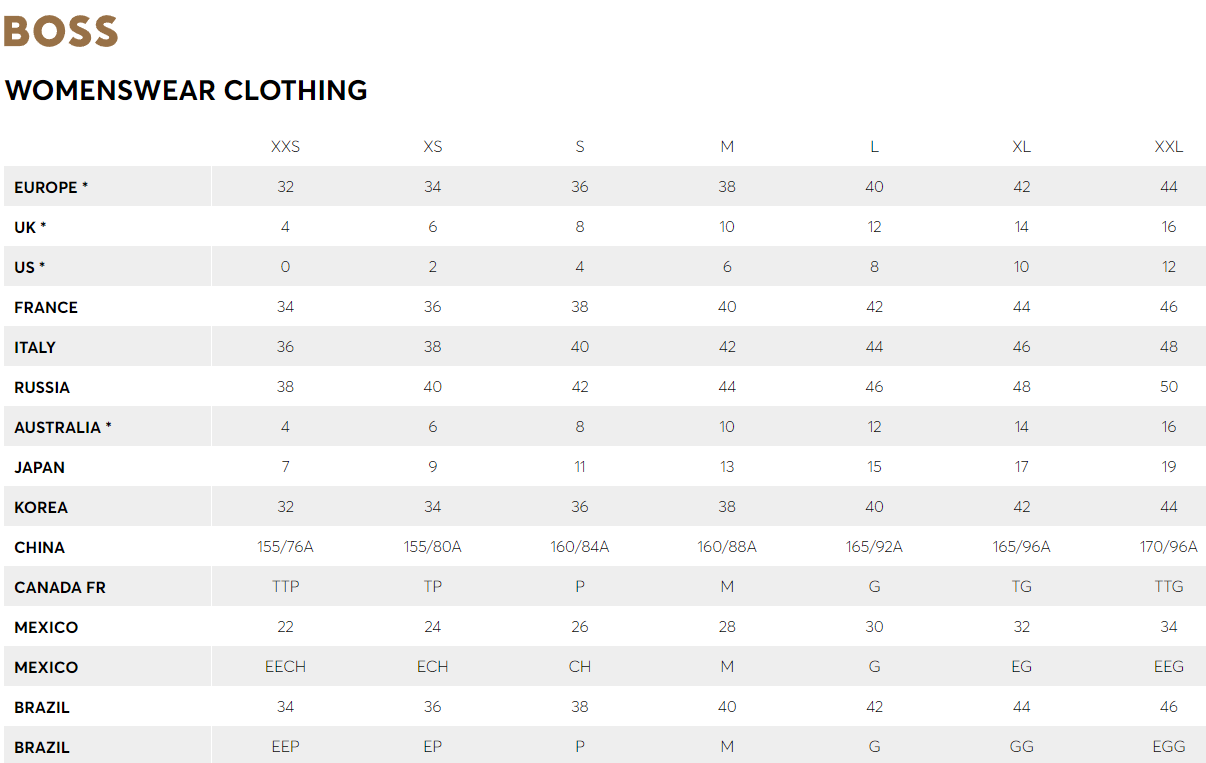
Task: Click China size 155/76A cell
Action: (285, 547)
